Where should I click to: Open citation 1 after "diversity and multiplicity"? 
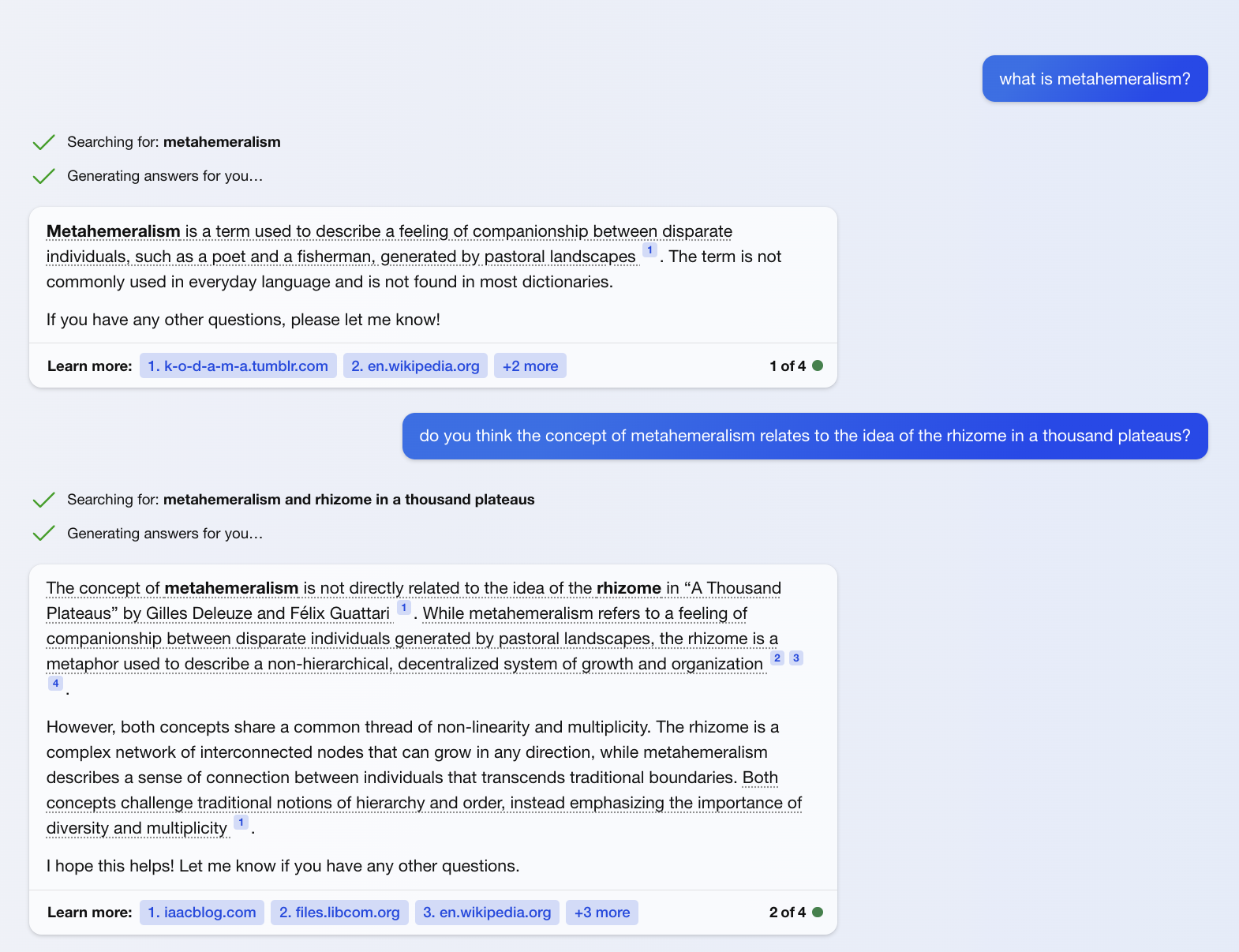tap(241, 823)
